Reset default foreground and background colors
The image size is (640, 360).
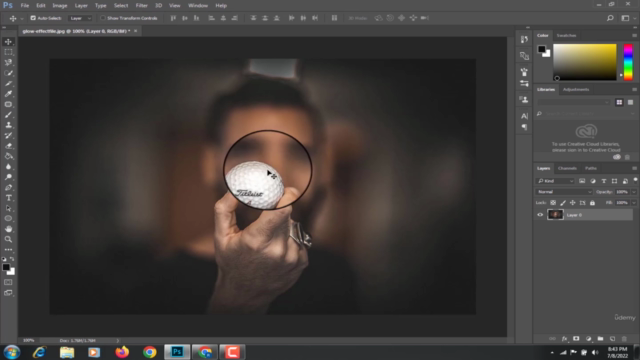point(4,259)
